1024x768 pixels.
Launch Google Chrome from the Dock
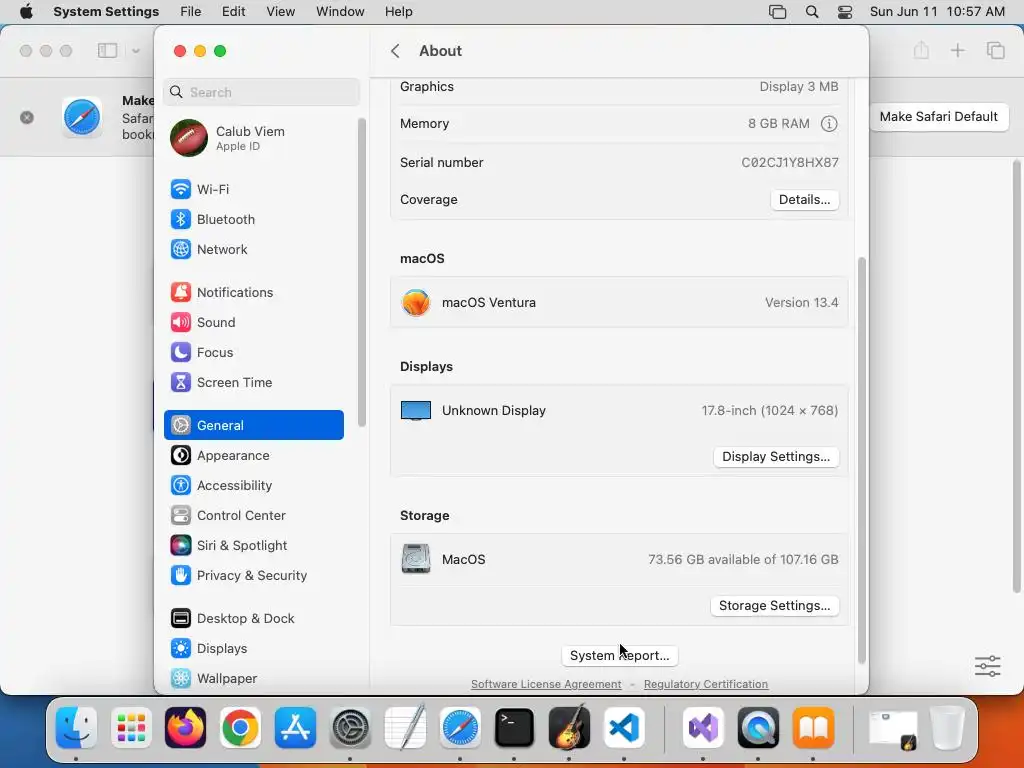tap(240, 728)
